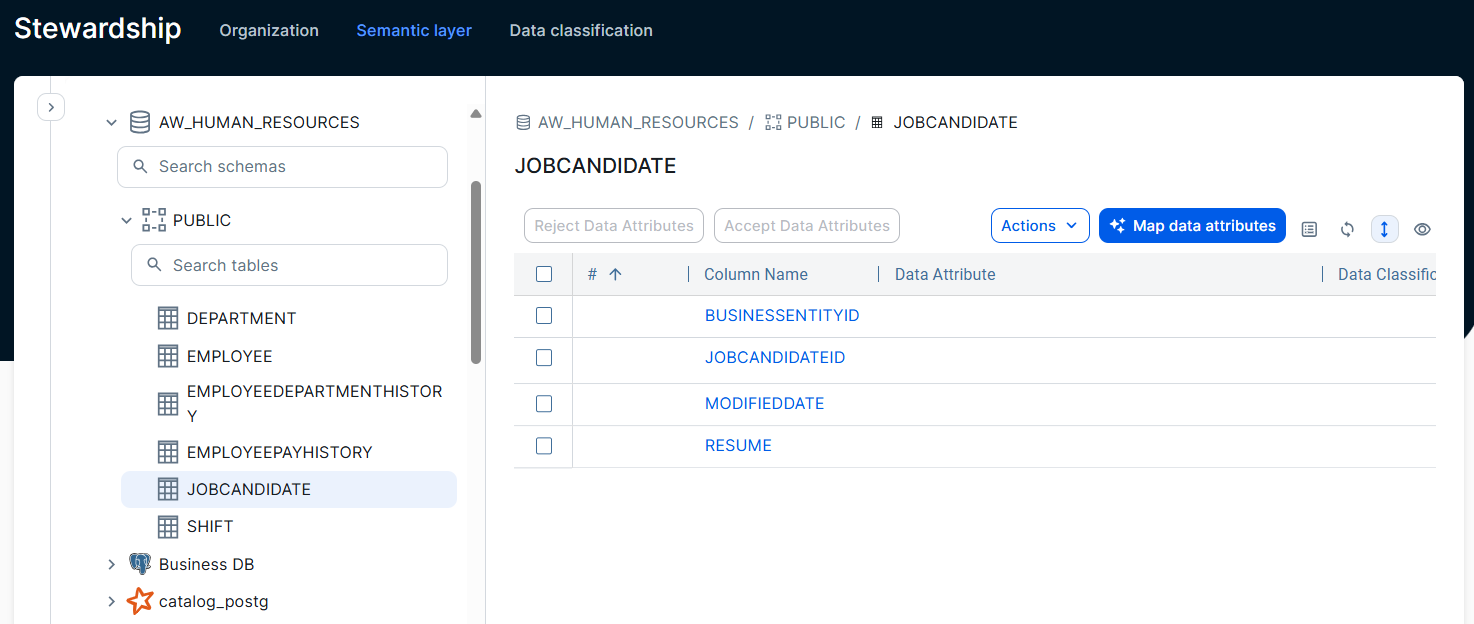The height and width of the screenshot is (624, 1474).
Task: Check the SELECT ALL checkbox in the table header
Action: (x=543, y=273)
